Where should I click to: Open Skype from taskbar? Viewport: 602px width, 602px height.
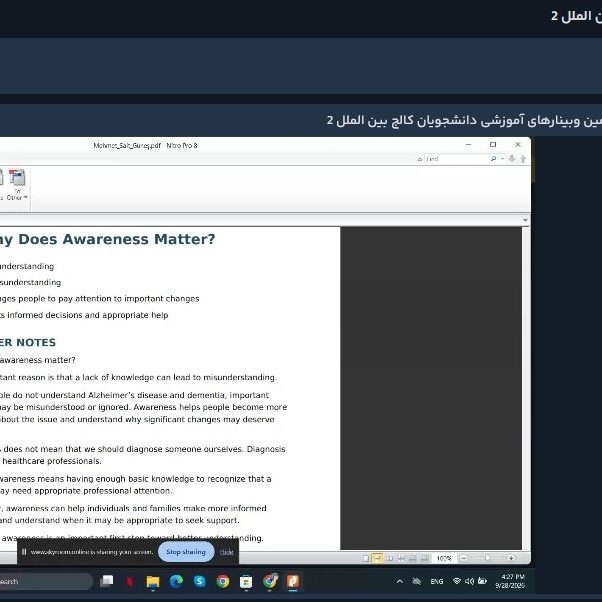click(x=200, y=582)
